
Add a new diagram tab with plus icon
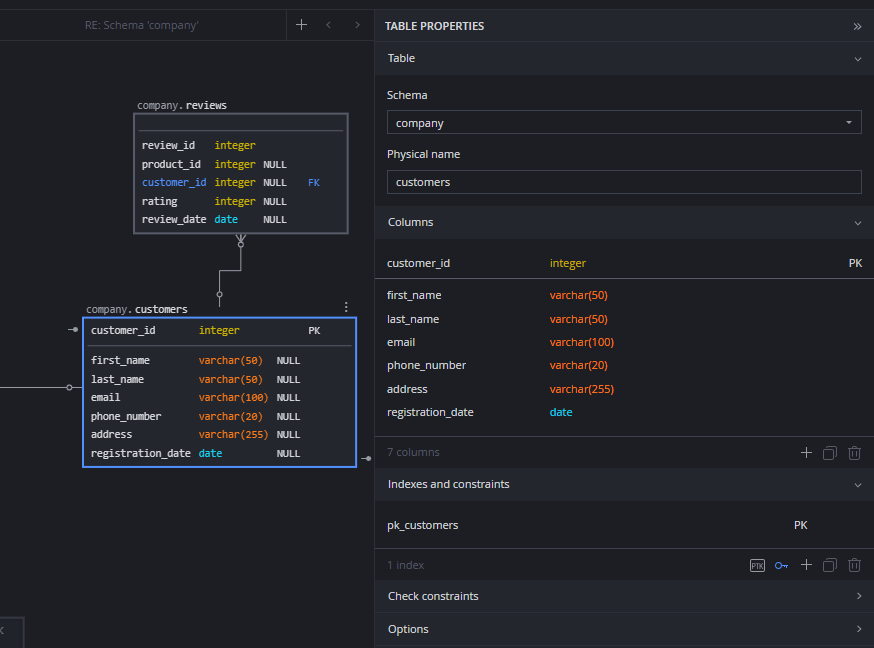click(301, 25)
